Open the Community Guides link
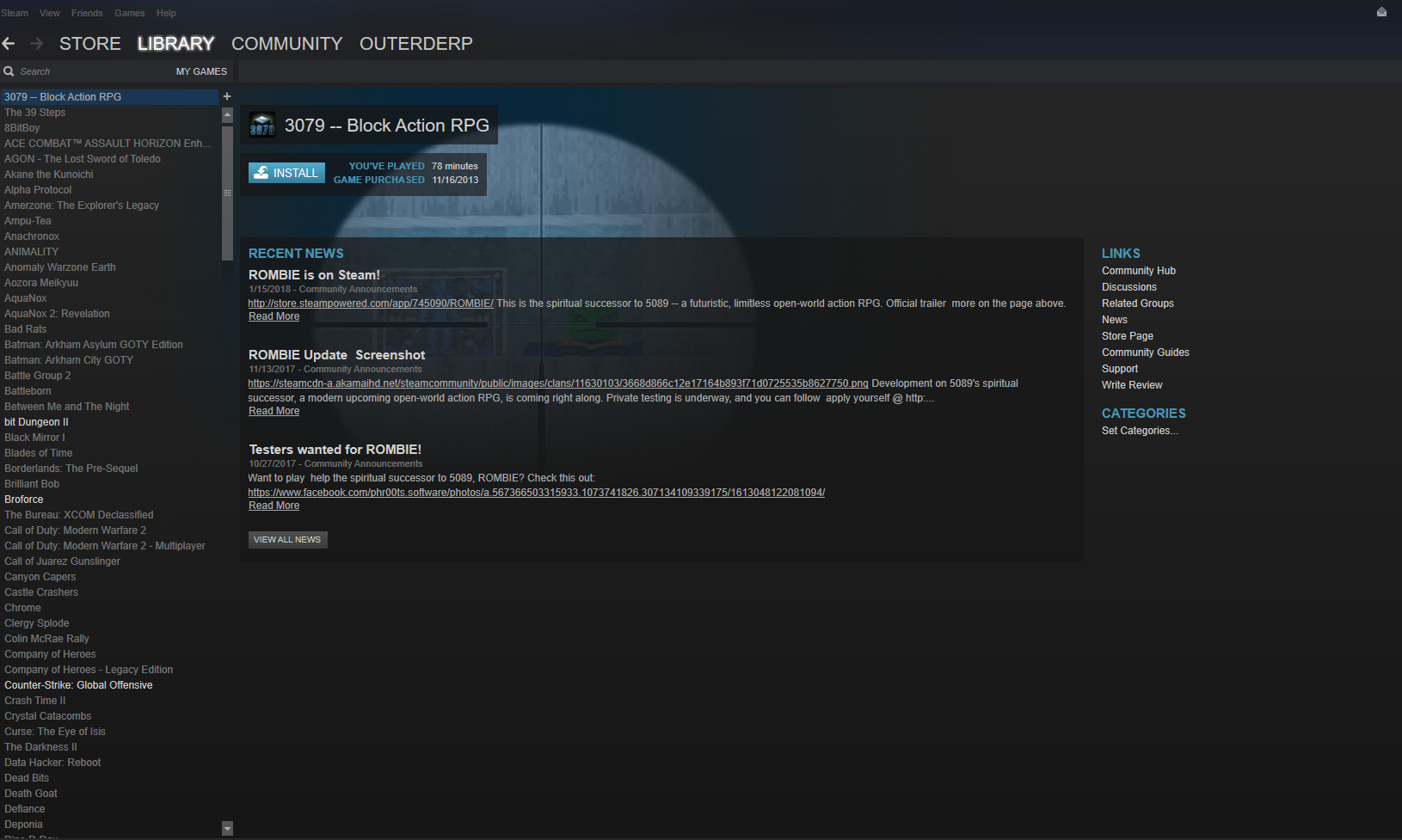1402x840 pixels. click(x=1146, y=353)
